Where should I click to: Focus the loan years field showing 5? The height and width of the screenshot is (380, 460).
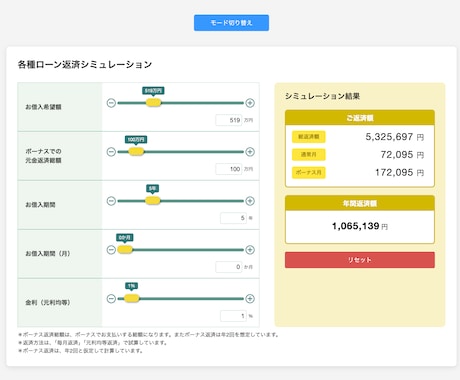click(x=233, y=218)
